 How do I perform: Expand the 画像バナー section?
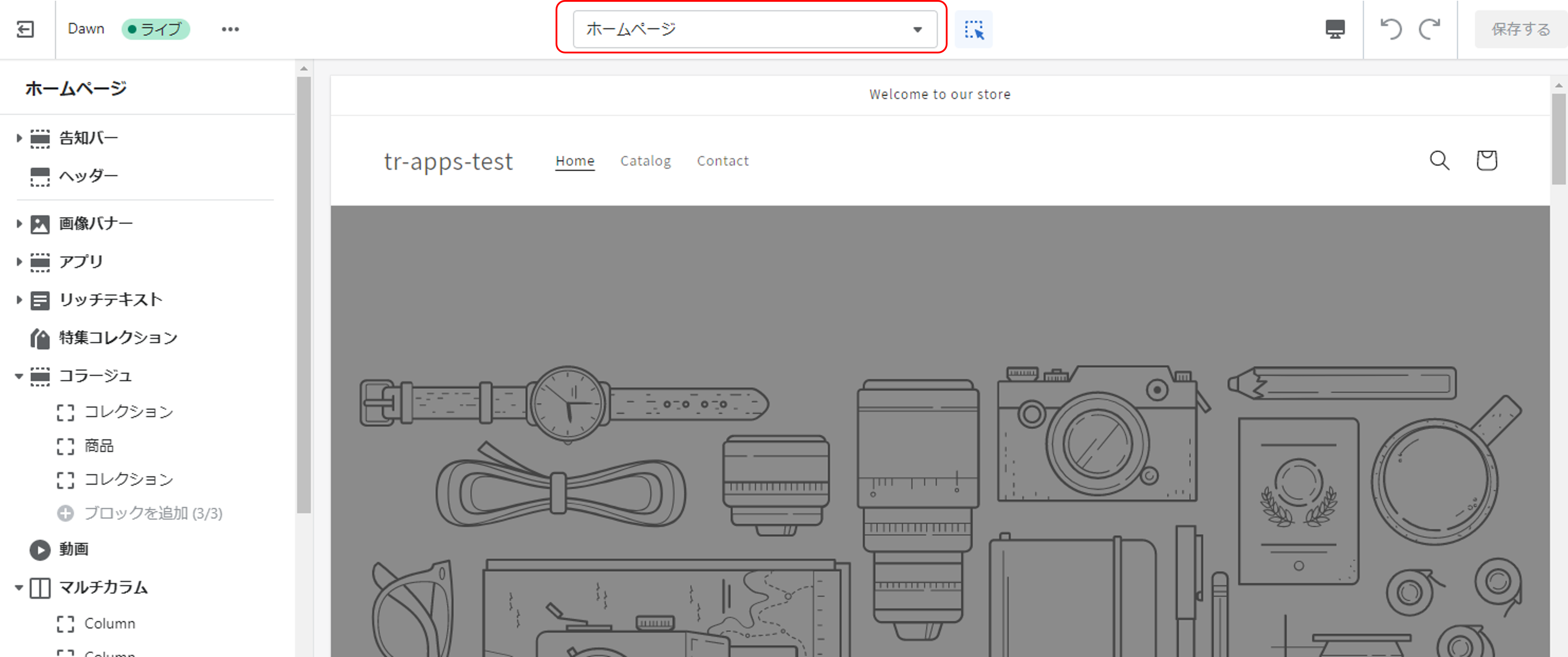point(19,224)
